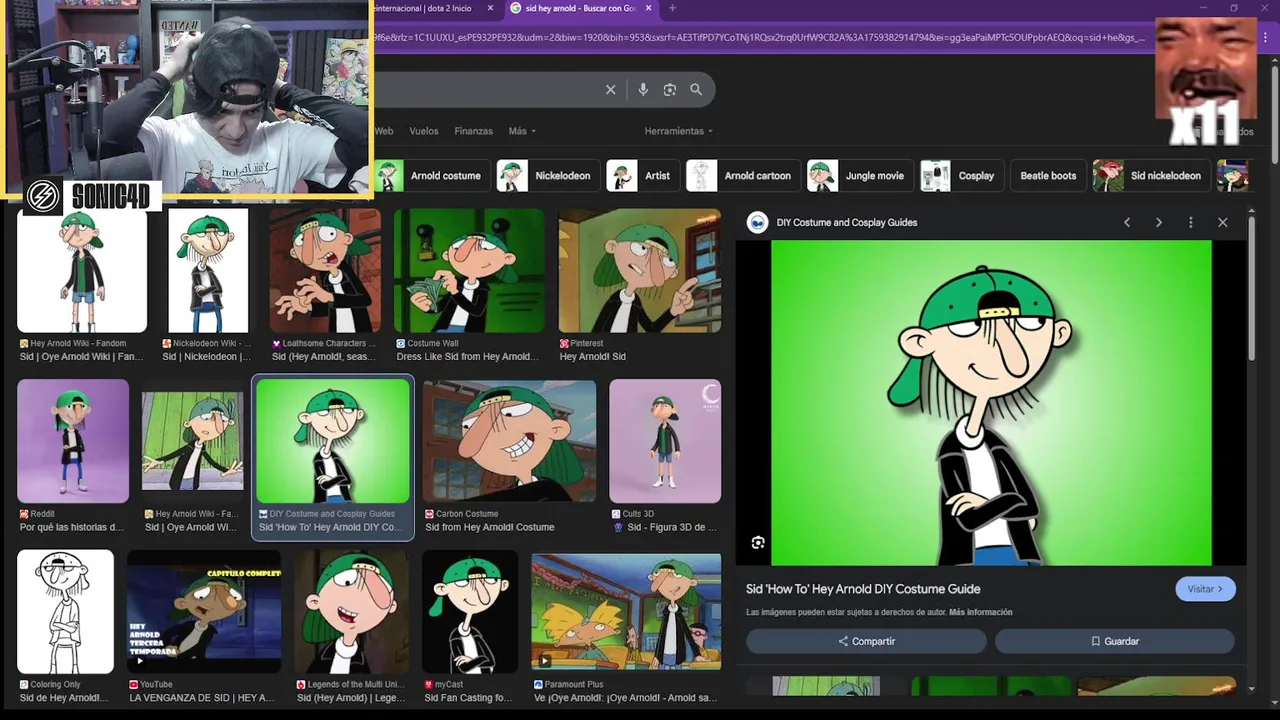Click the Guardar save button

pyautogui.click(x=1114, y=641)
